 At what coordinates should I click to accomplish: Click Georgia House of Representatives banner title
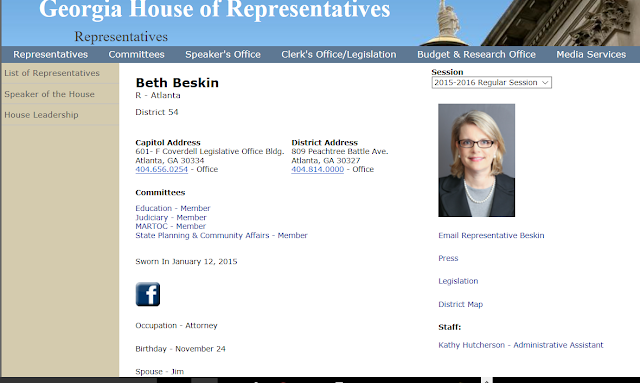pyautogui.click(x=215, y=9)
